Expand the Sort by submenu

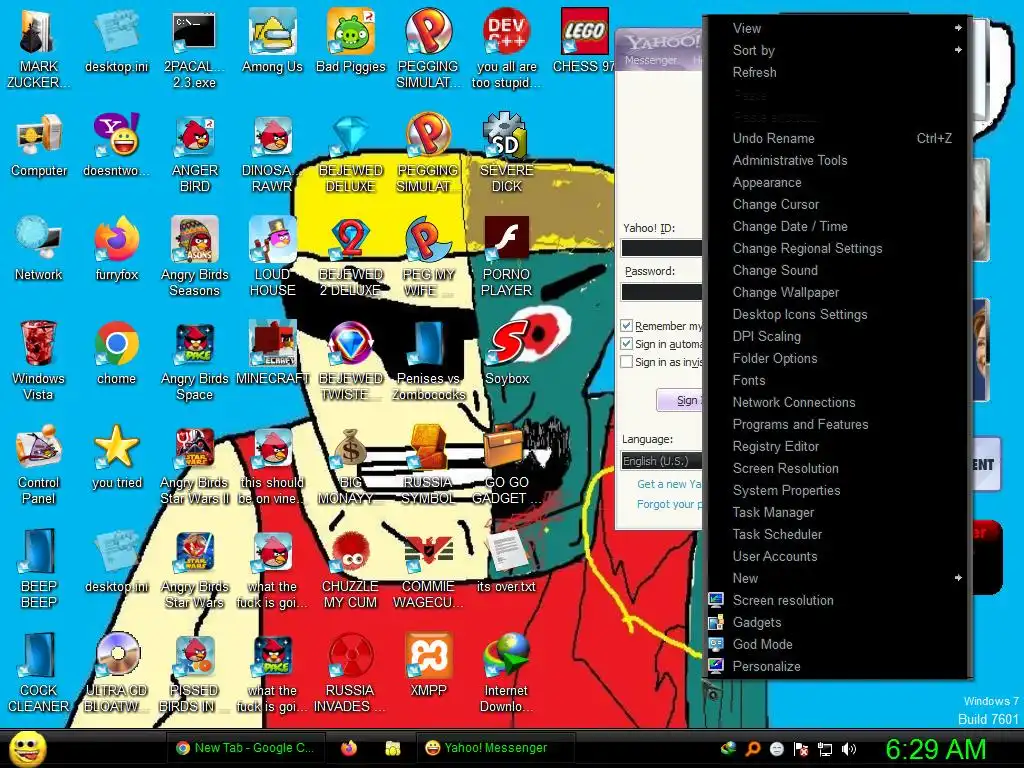click(839, 50)
